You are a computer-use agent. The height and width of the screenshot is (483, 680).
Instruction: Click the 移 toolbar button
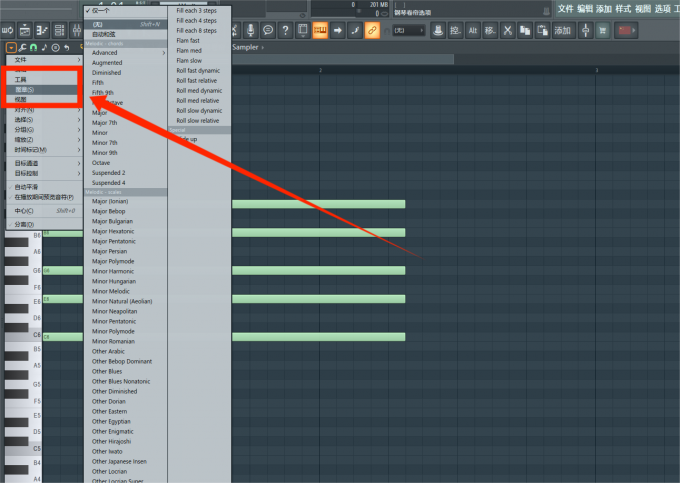(490, 30)
